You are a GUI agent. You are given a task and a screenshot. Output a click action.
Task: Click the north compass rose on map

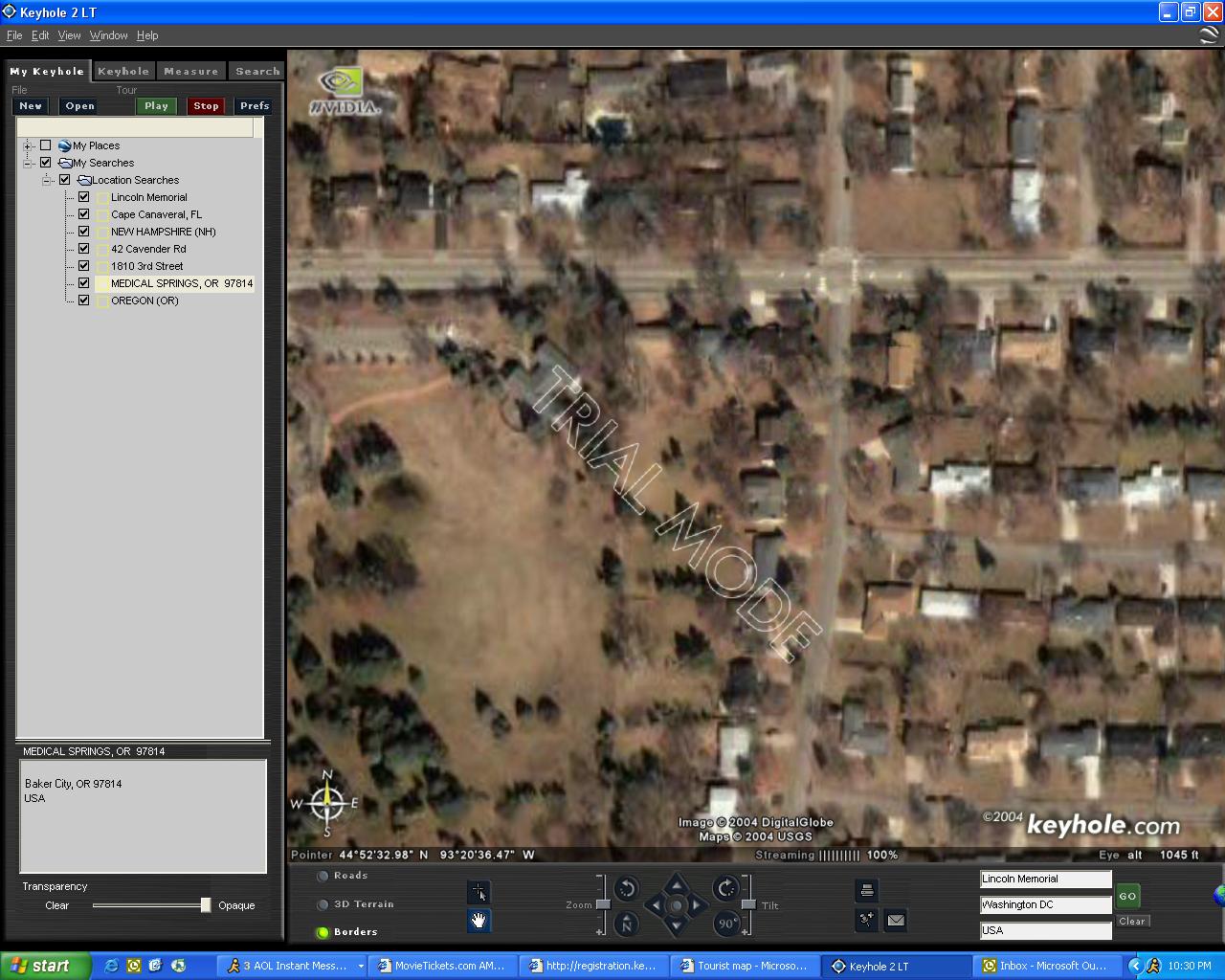(326, 802)
